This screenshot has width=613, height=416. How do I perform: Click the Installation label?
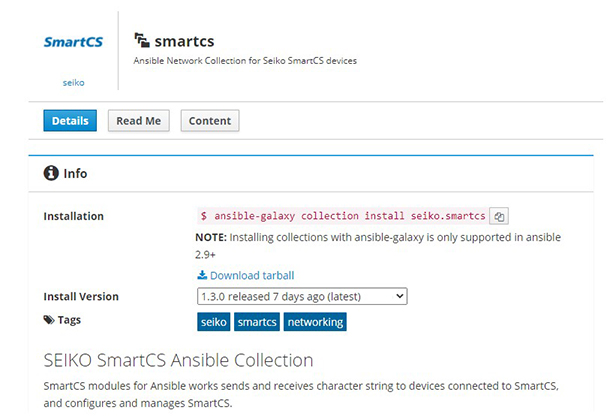[x=73, y=216]
